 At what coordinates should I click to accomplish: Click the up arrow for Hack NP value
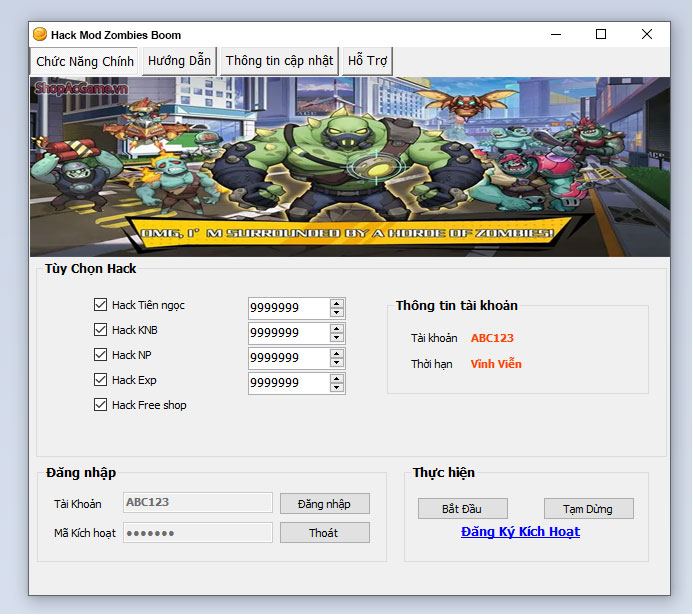click(x=337, y=354)
